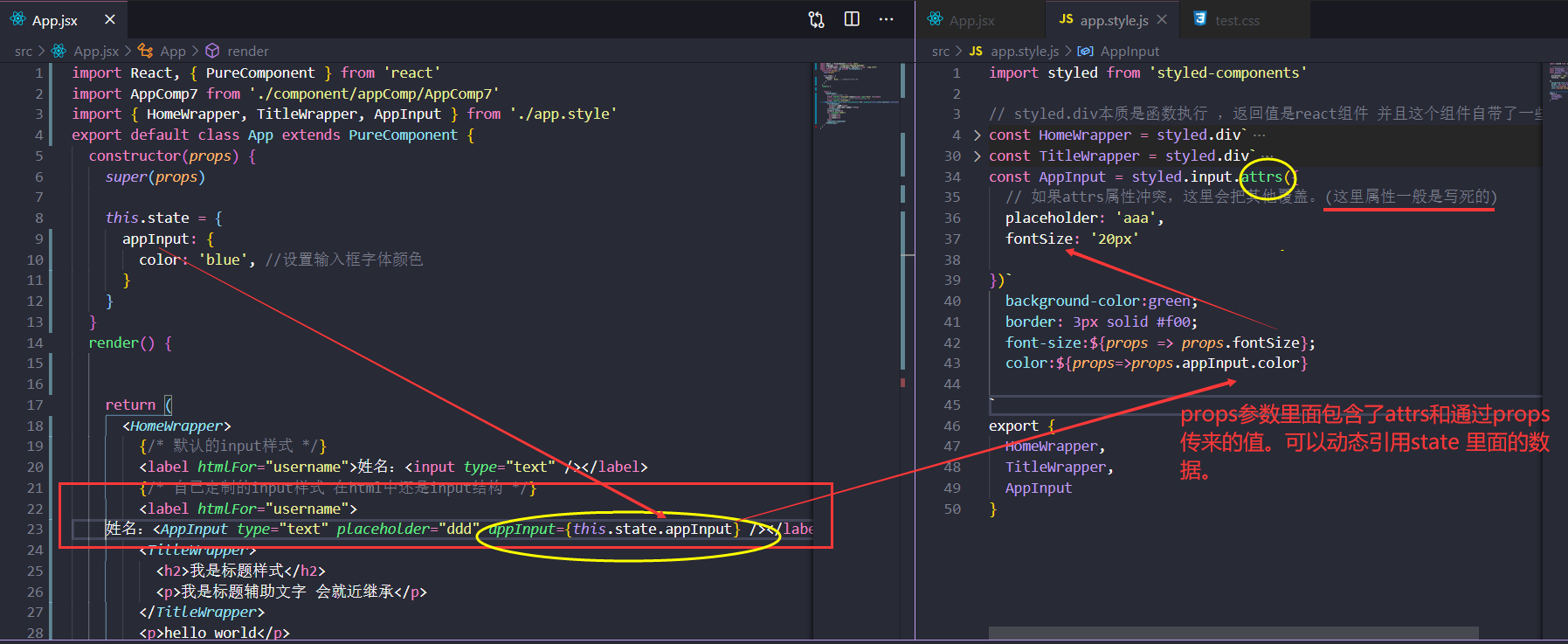
Task: Click 'appInput={this.state.appInput}' prop on line 23
Action: tap(614, 530)
